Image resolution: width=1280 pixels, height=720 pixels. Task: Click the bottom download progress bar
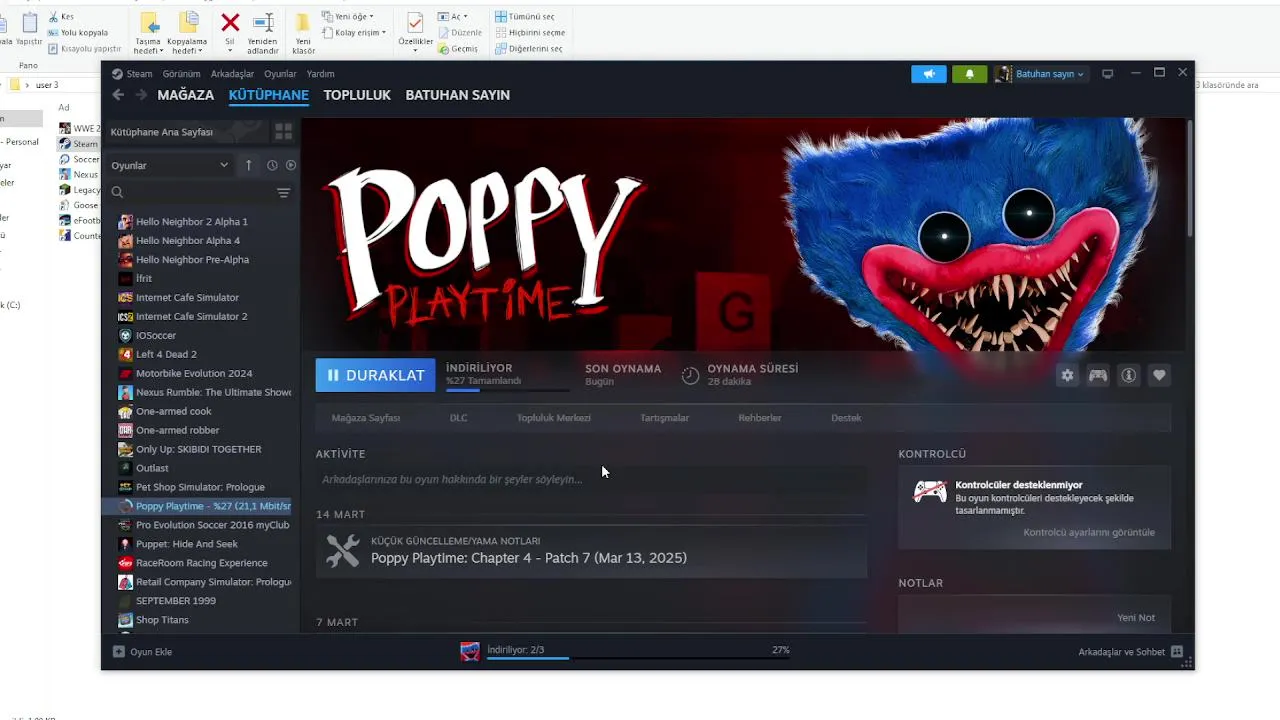tap(638, 658)
